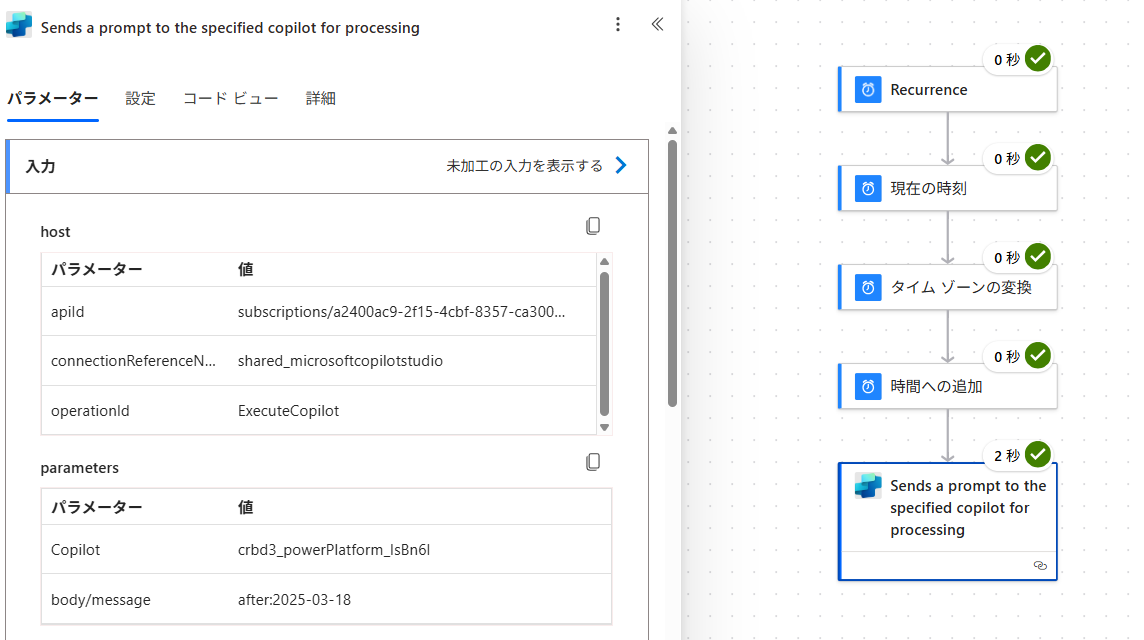Screen dimensions: 1144x640
Task: Click the body/message parameter name
Action: point(101,600)
